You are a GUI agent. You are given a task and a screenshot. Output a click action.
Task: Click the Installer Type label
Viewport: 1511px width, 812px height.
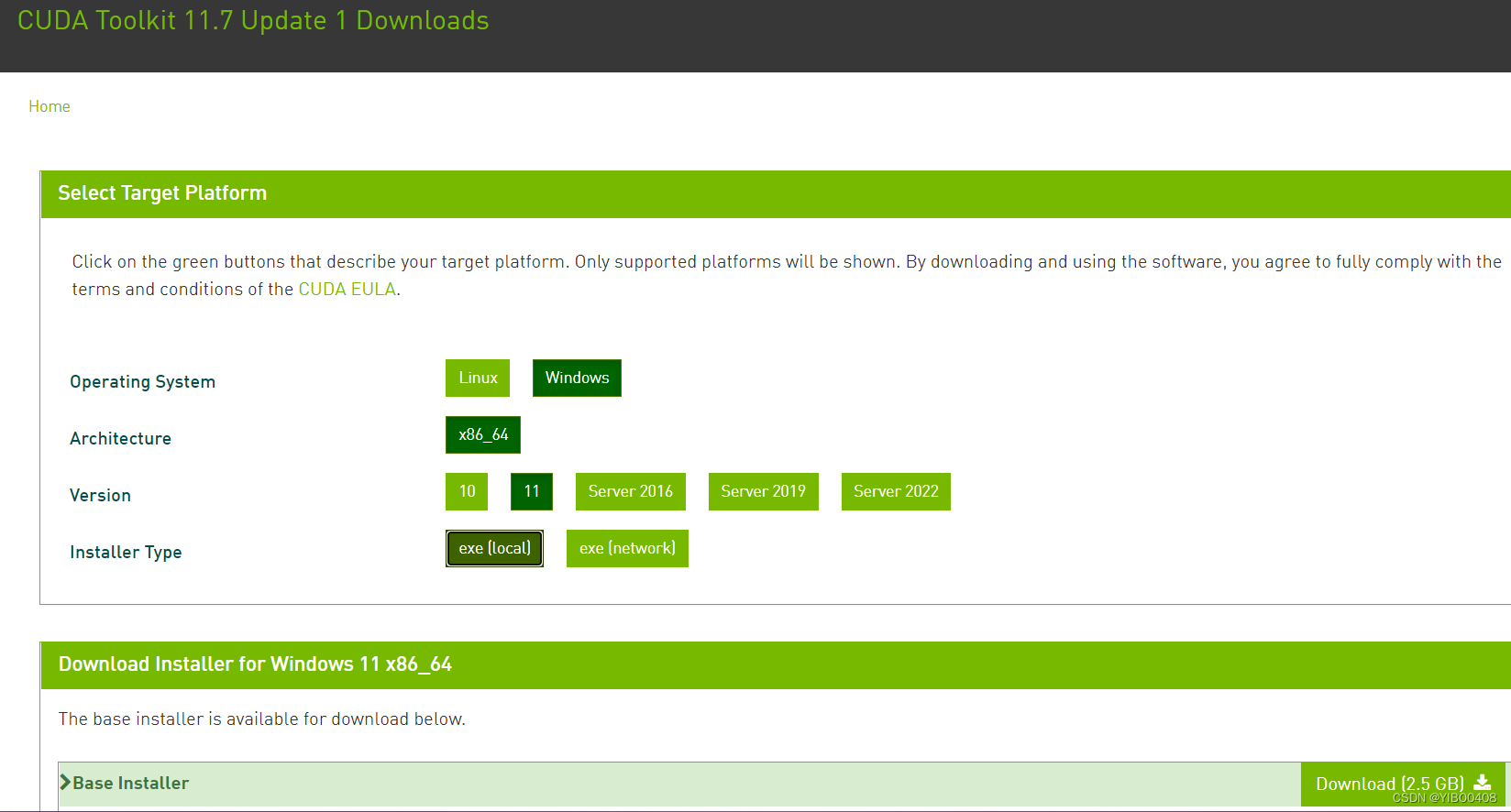[126, 553]
